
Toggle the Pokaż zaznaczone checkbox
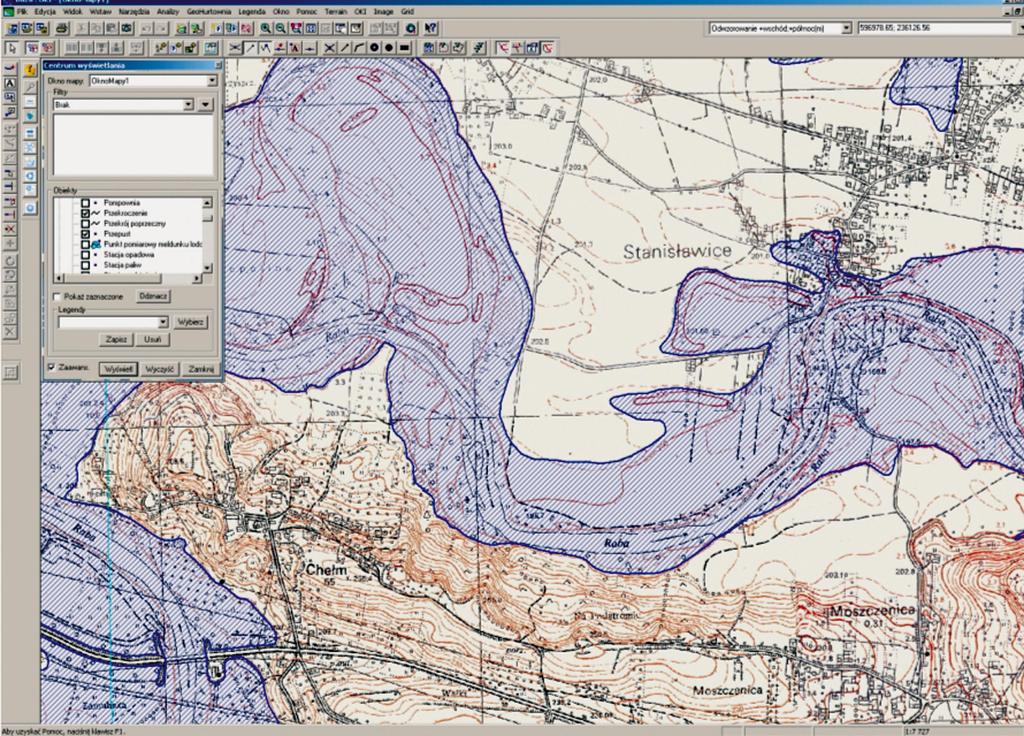57,296
